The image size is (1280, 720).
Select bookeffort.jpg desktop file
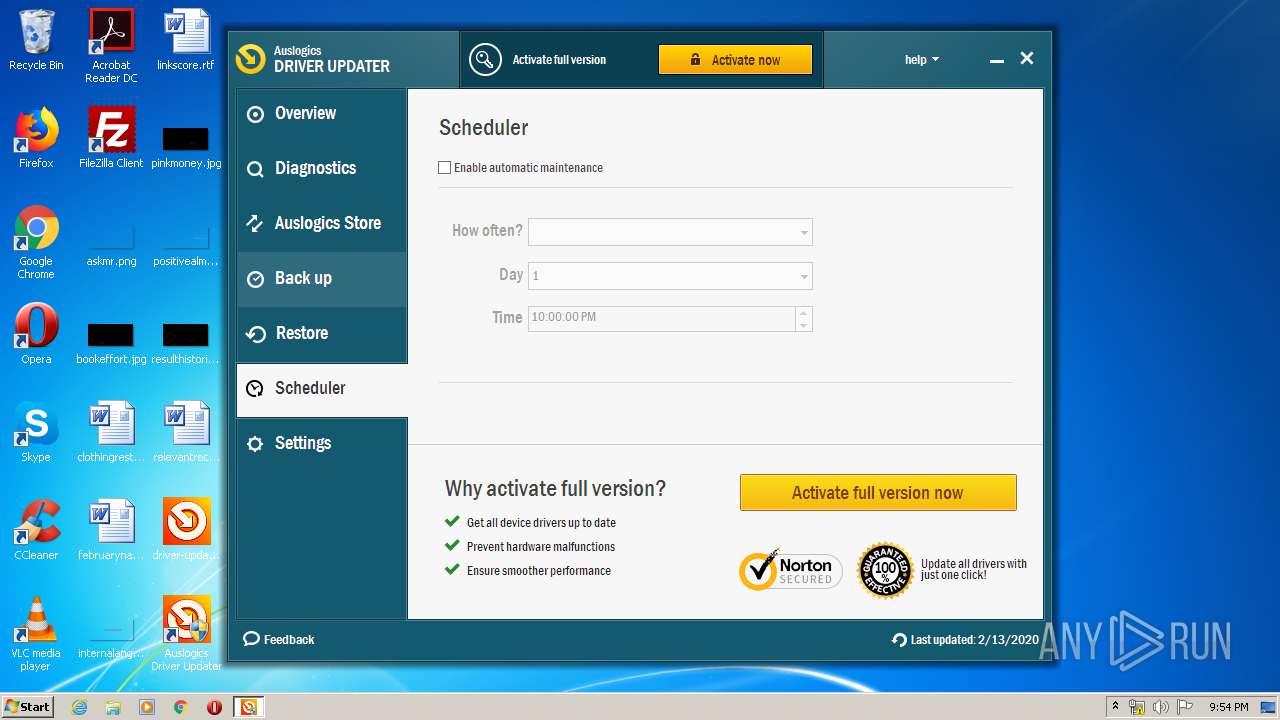point(111,343)
